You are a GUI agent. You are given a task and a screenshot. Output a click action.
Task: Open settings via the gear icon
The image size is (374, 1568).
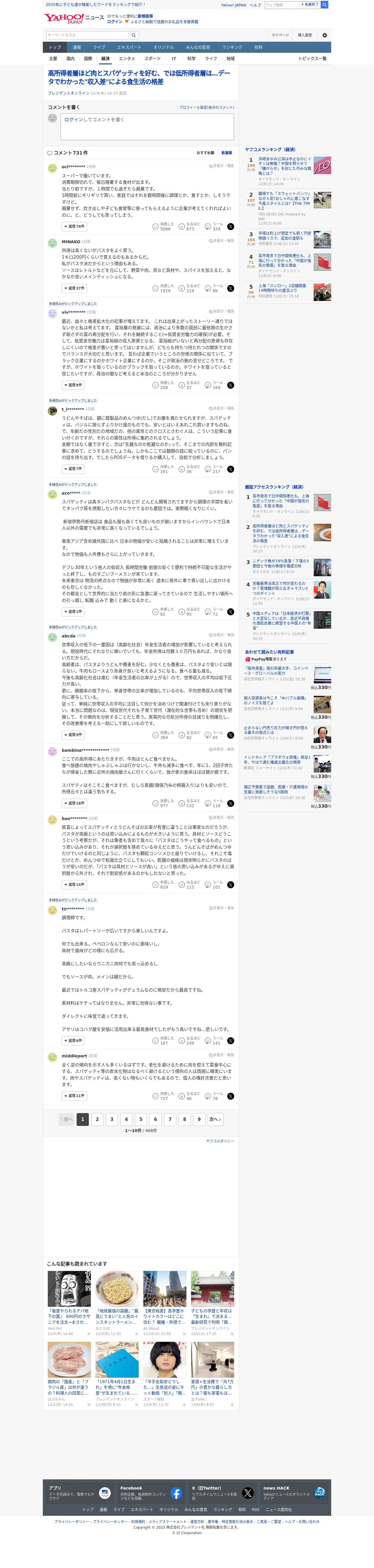pyautogui.click(x=324, y=35)
